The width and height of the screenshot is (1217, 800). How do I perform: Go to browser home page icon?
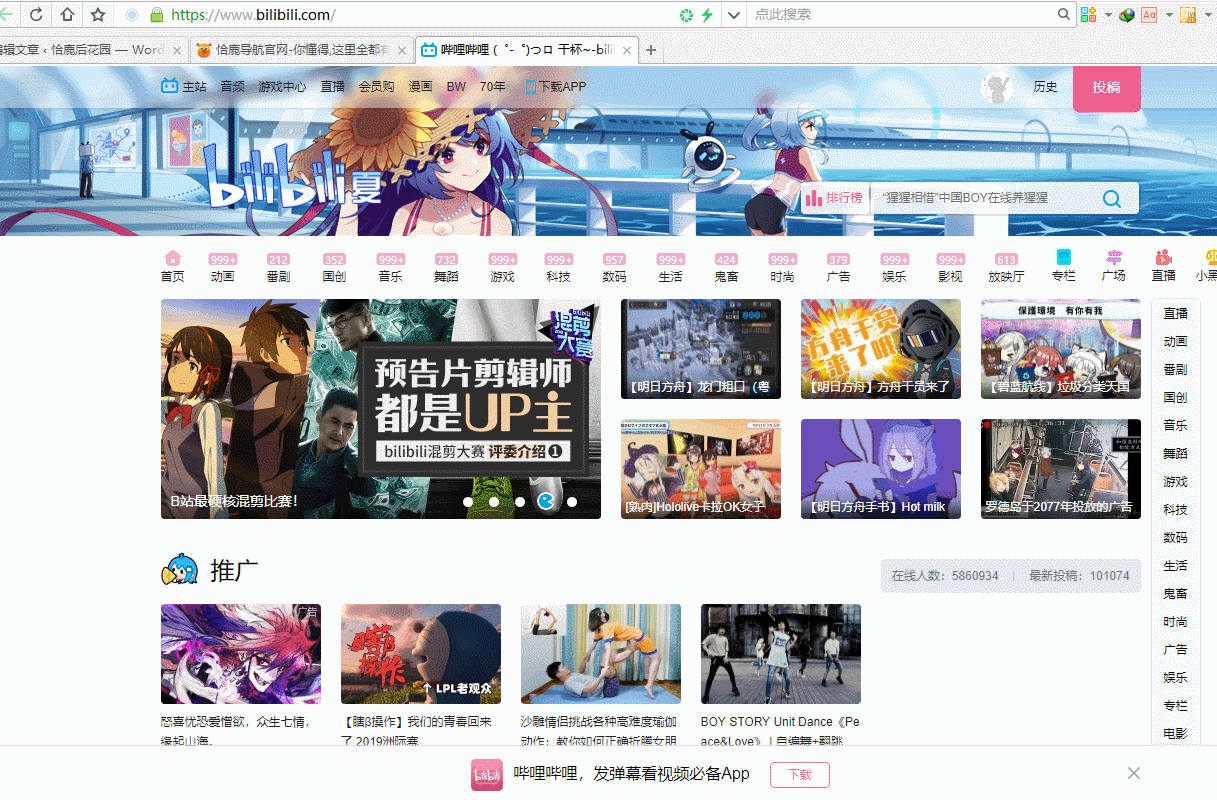[x=67, y=15]
